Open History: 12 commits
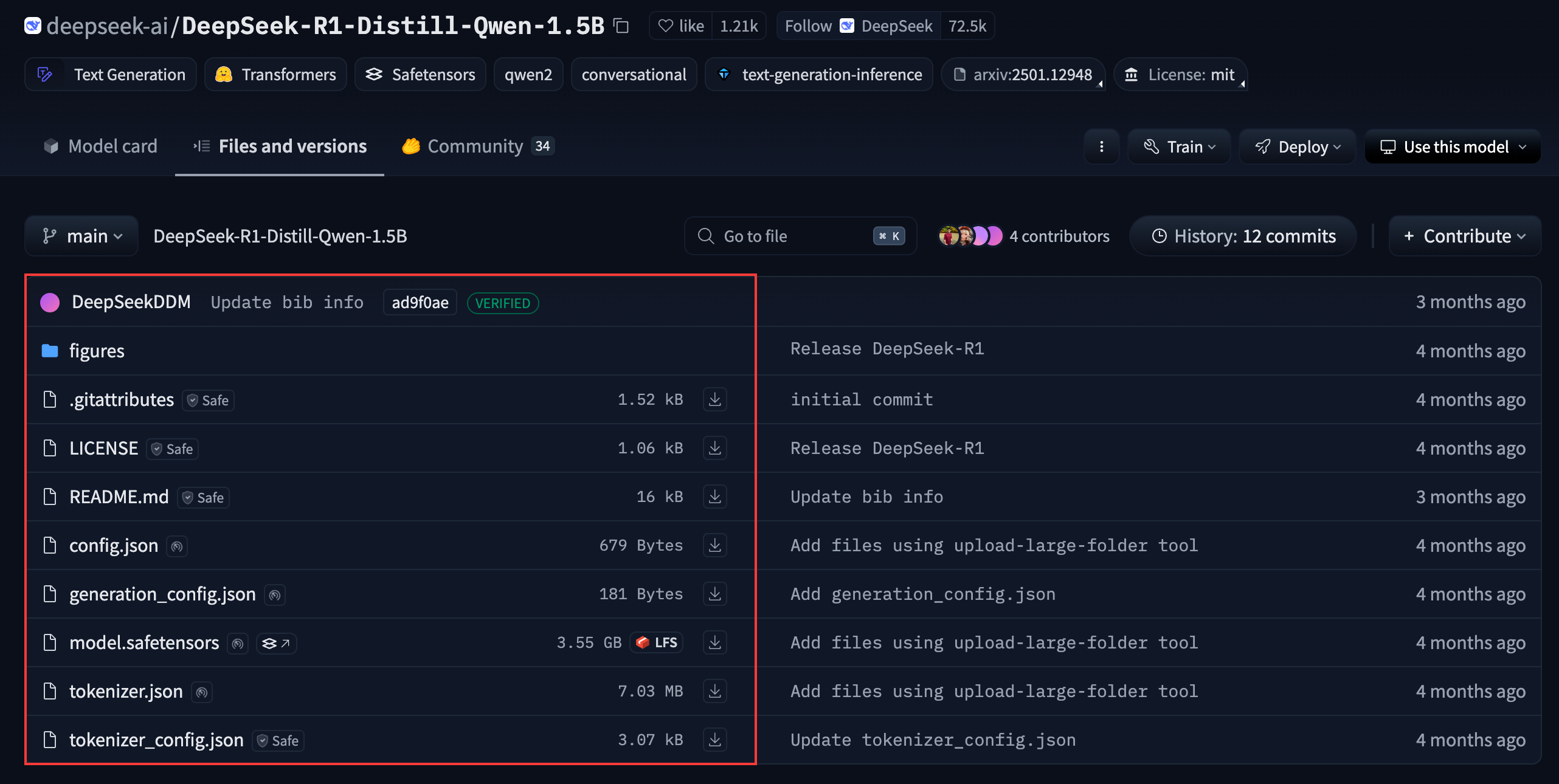 coord(1243,236)
